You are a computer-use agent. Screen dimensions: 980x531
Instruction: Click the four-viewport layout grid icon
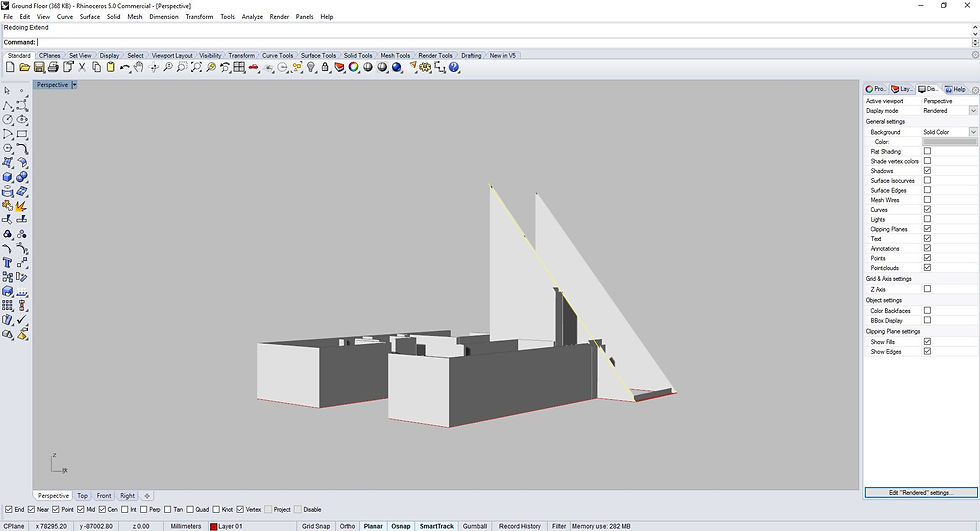(239, 67)
